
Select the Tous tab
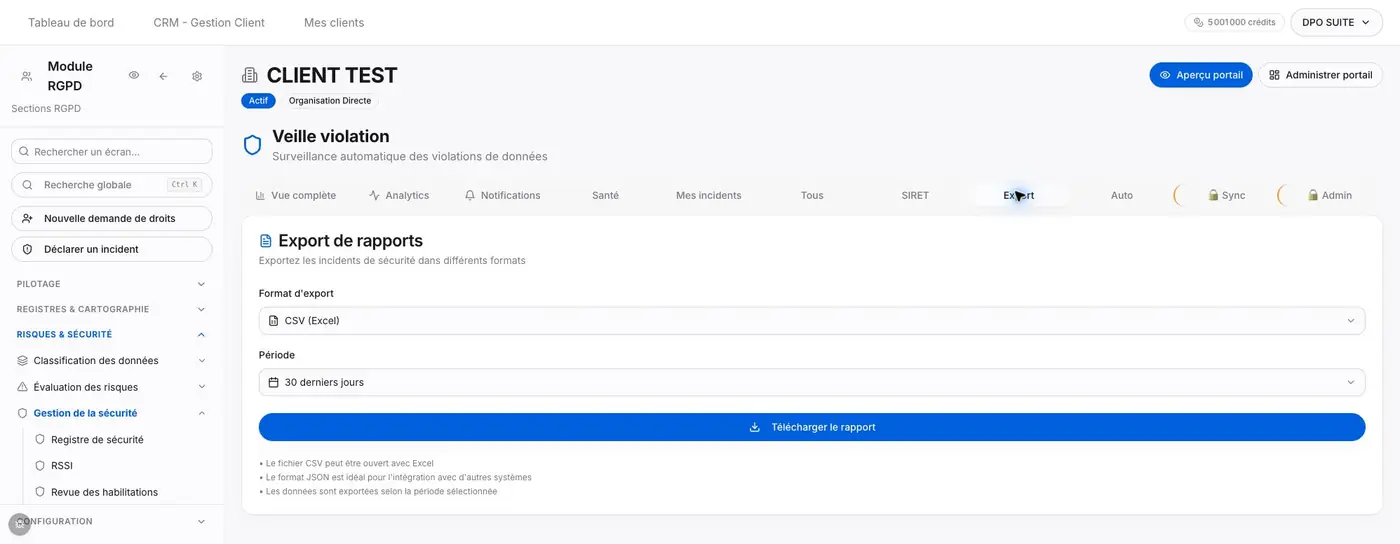(x=812, y=195)
